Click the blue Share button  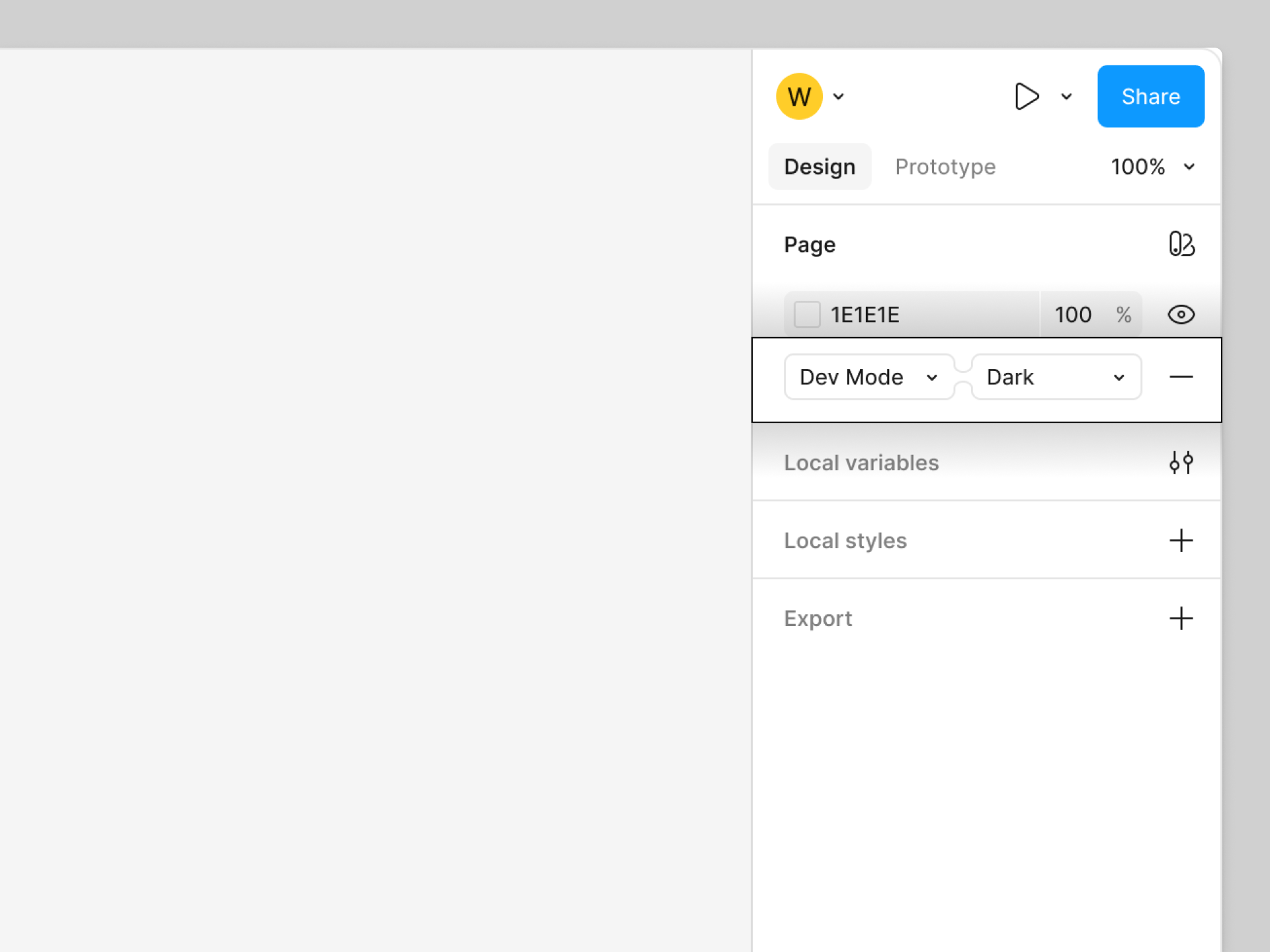click(1150, 97)
